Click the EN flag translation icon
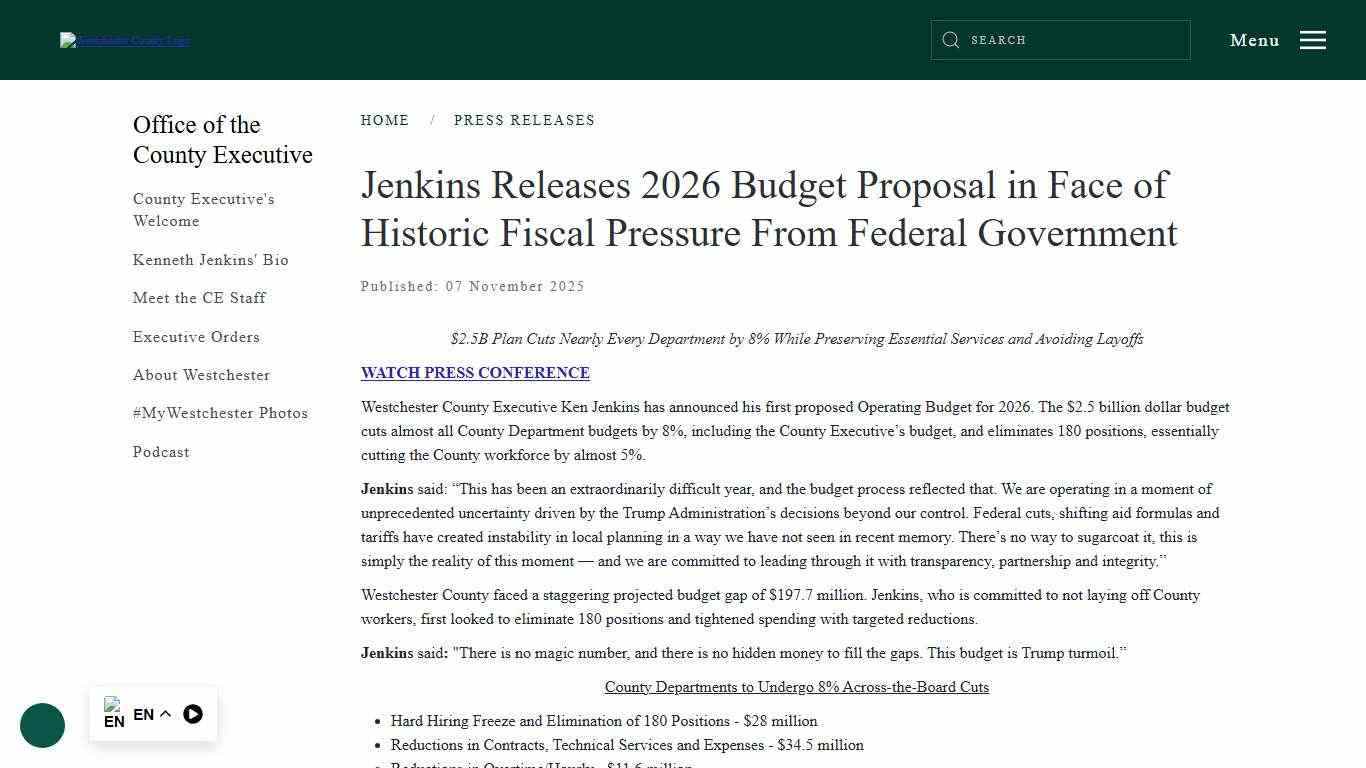 [115, 712]
